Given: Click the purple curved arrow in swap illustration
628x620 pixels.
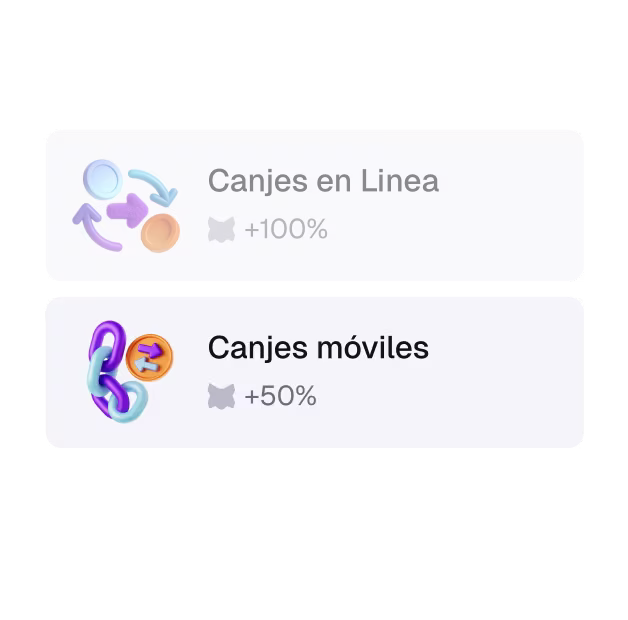Looking at the screenshot, I should 96,227.
